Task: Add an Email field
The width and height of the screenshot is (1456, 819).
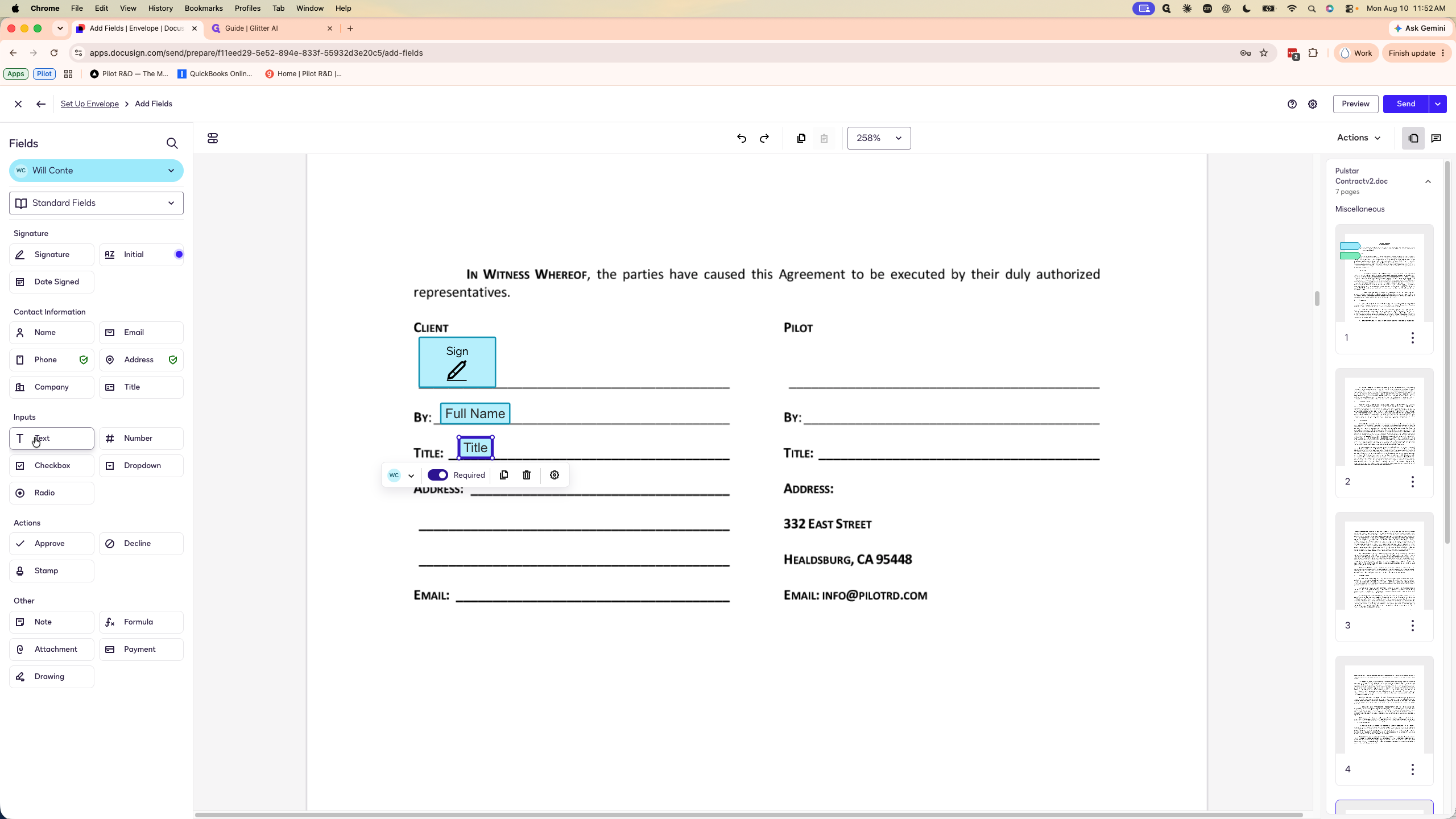Action: (141, 333)
